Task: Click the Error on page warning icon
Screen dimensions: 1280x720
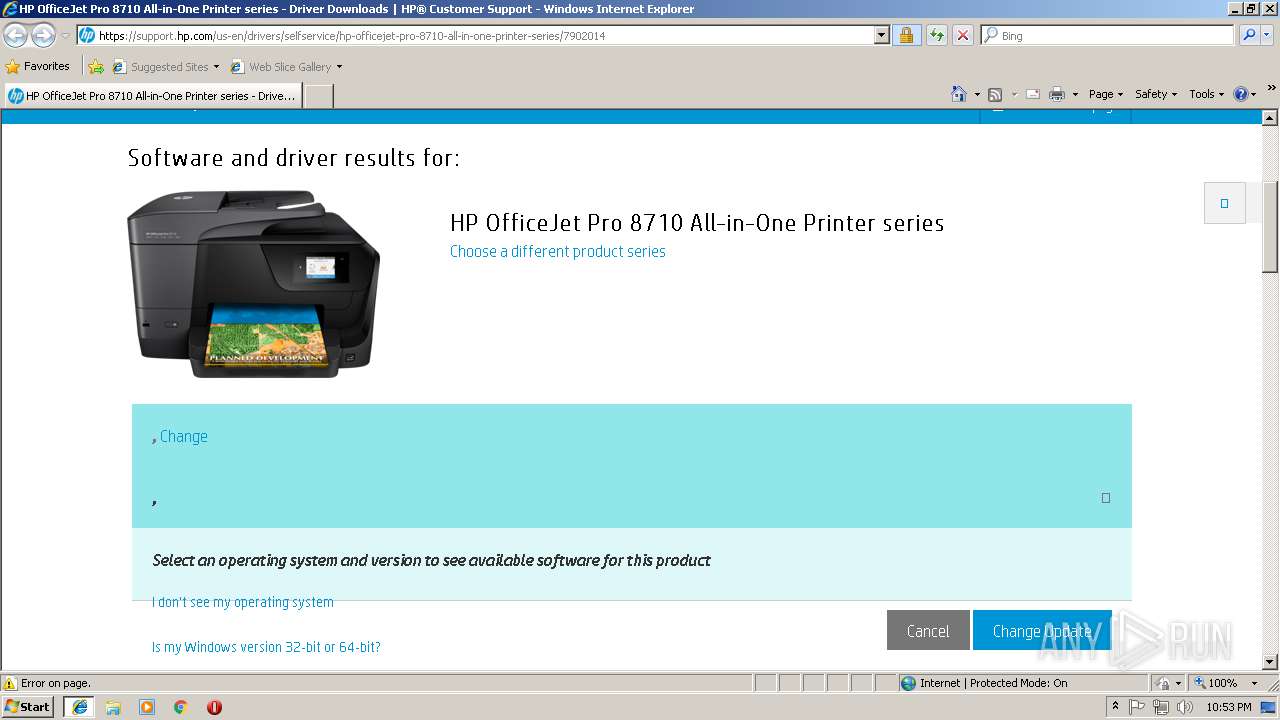Action: point(10,683)
